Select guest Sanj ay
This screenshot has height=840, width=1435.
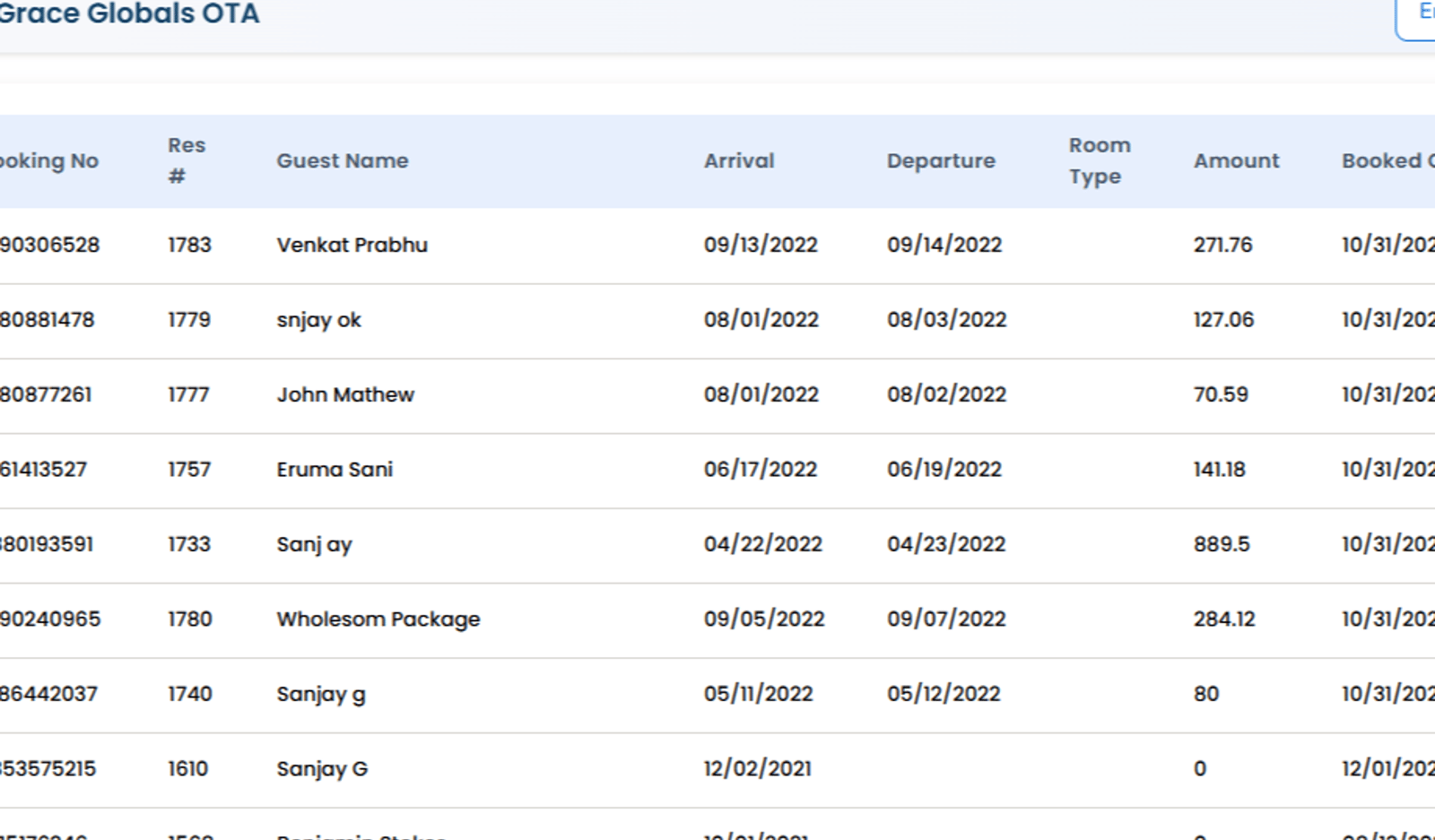click(314, 545)
